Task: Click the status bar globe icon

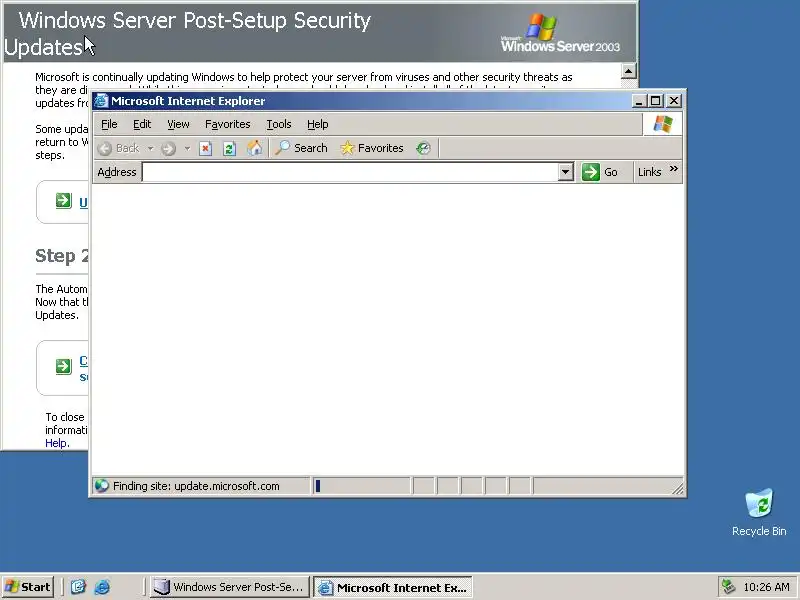Action: click(102, 486)
